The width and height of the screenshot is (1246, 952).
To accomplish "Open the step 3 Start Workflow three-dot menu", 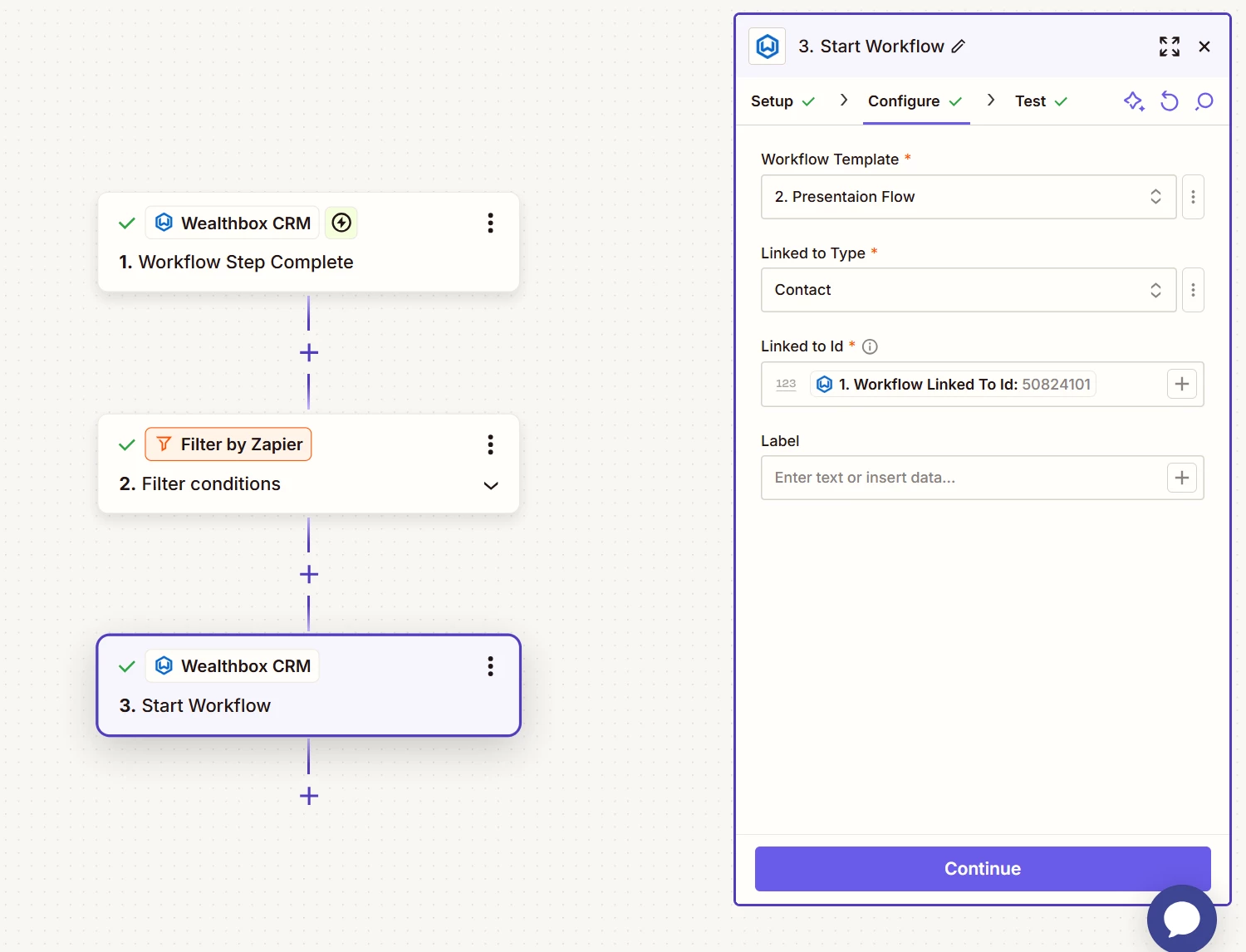I will tap(490, 666).
